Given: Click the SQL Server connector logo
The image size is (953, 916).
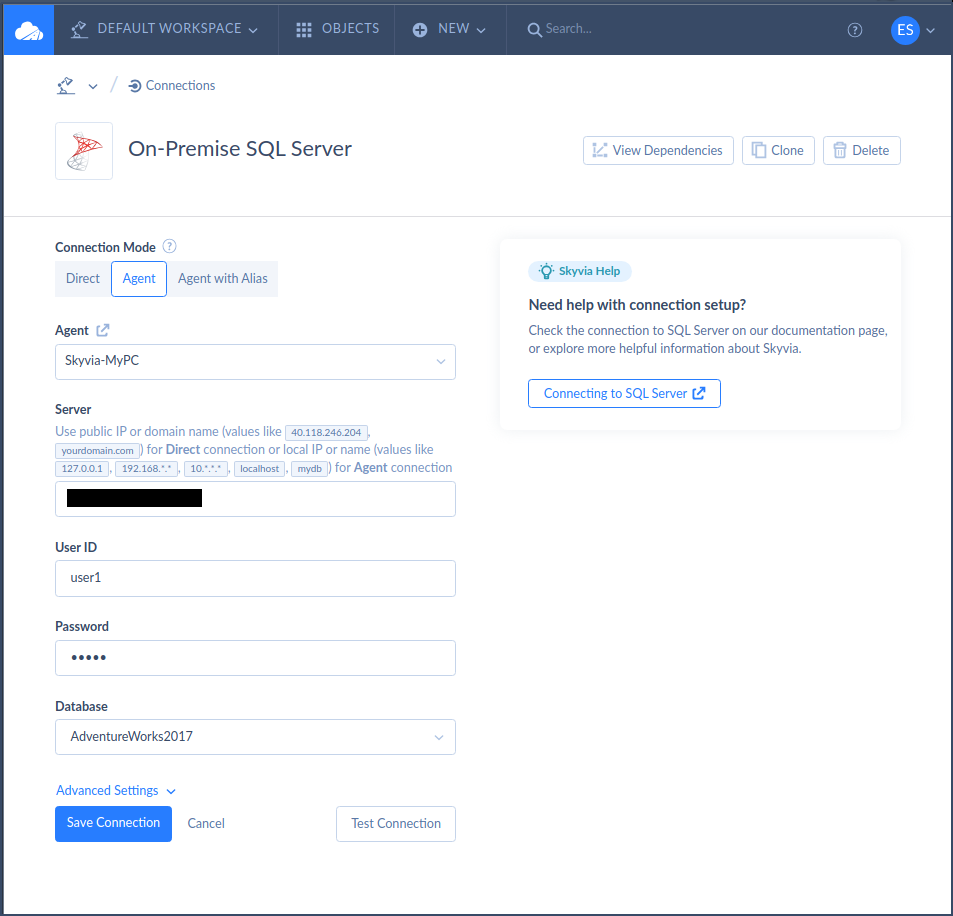Looking at the screenshot, I should [84, 151].
